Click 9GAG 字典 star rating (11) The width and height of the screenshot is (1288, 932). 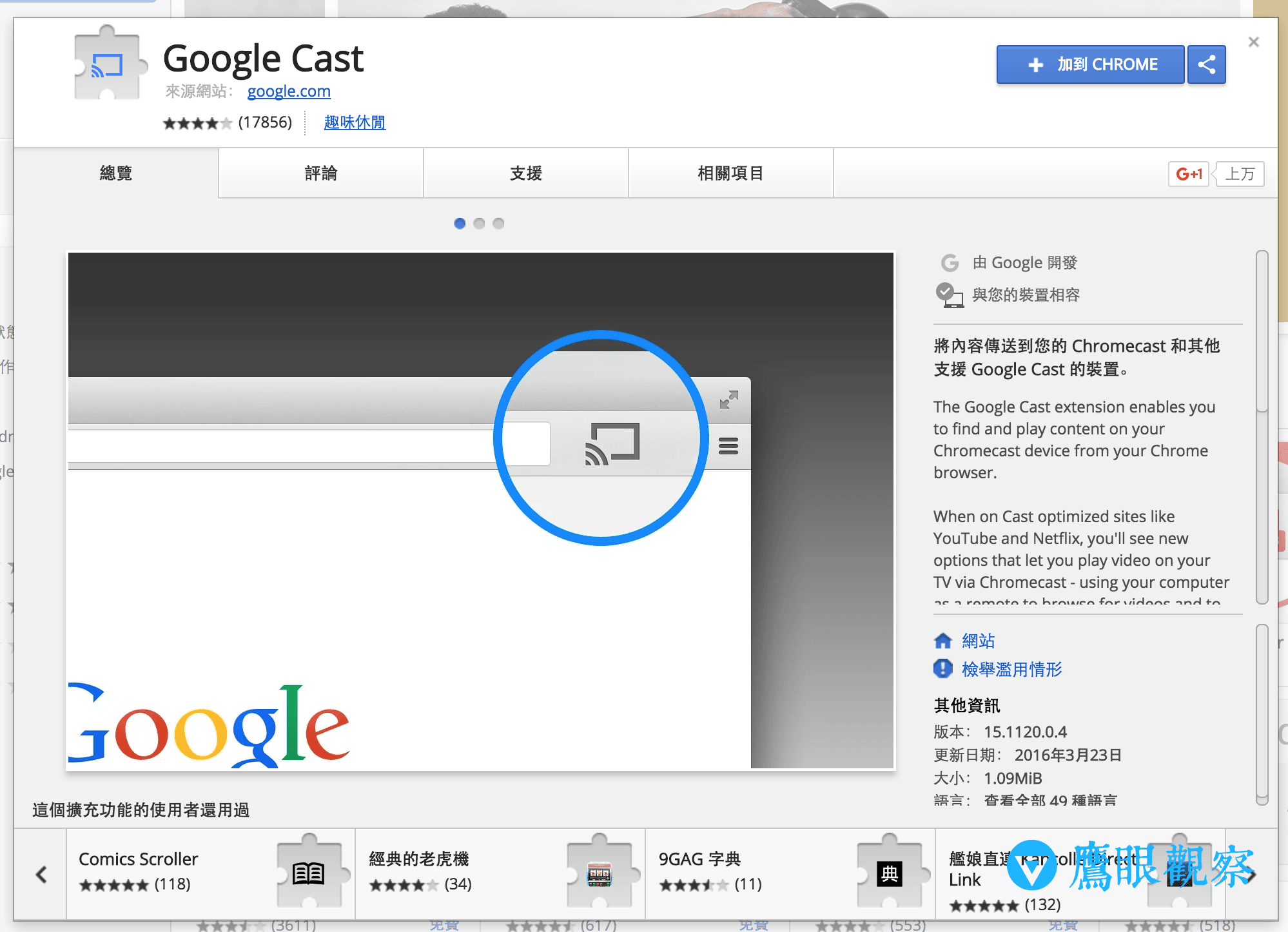click(710, 884)
